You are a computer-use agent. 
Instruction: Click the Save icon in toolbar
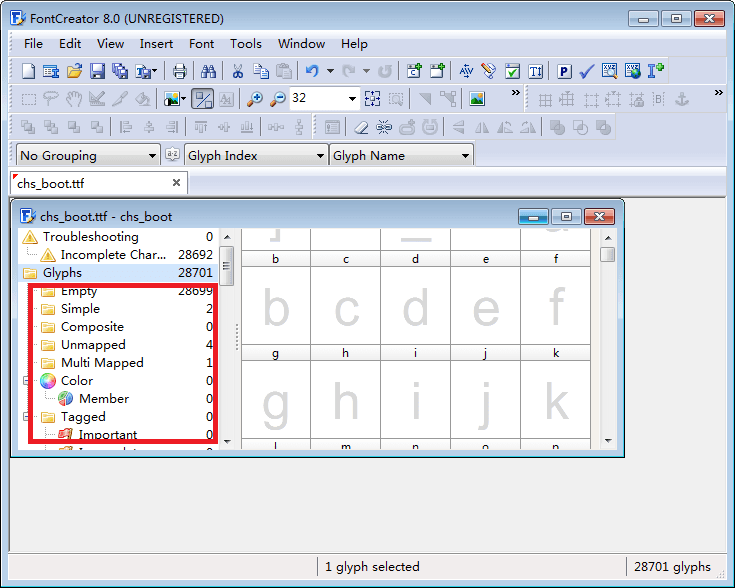[x=98, y=71]
